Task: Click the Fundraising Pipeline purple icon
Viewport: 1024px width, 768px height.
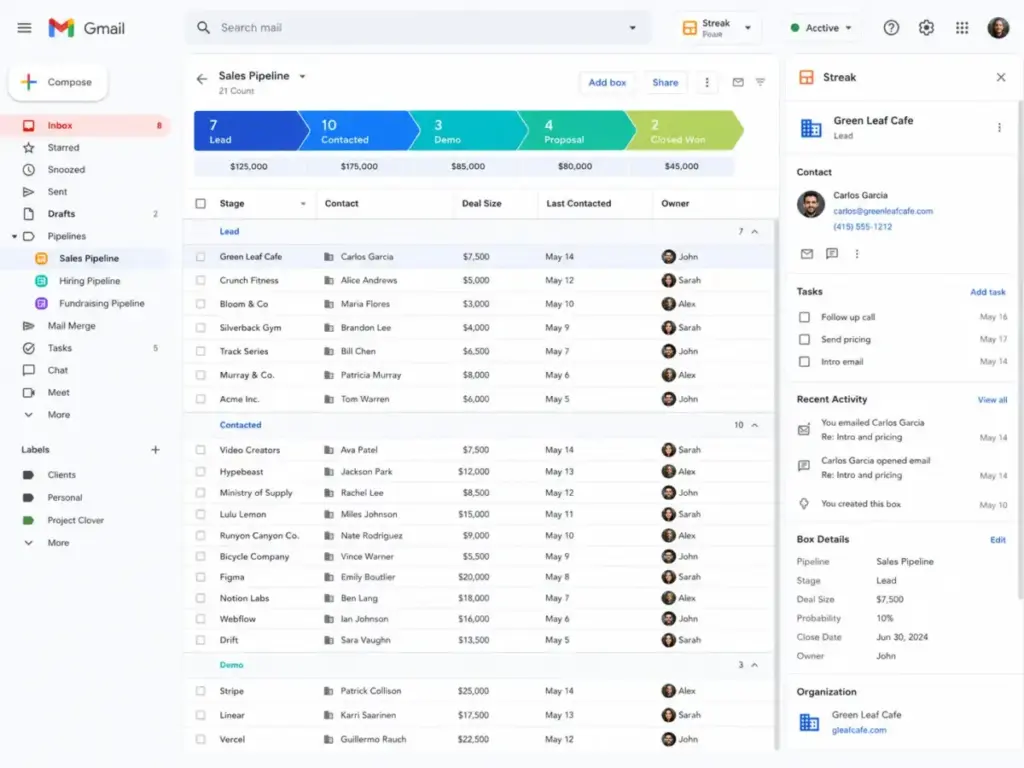Action: 41,303
